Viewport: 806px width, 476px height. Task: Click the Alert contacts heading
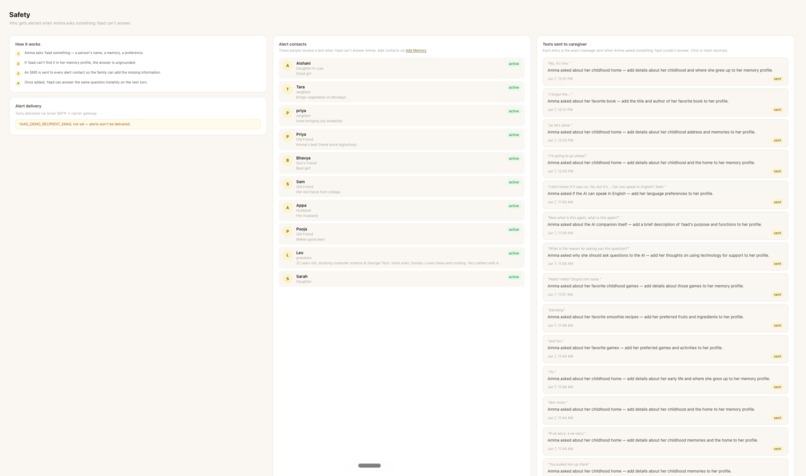[292, 44]
